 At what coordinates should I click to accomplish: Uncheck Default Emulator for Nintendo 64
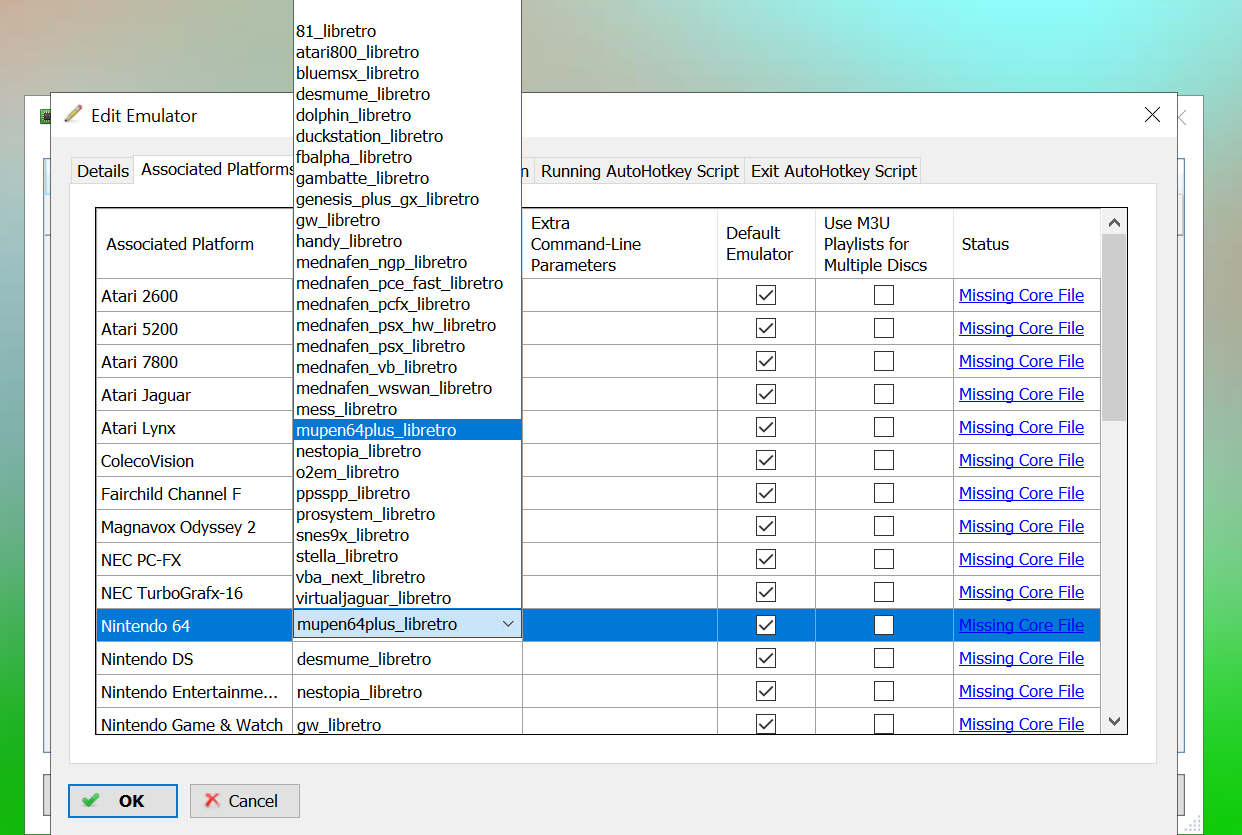click(x=766, y=625)
